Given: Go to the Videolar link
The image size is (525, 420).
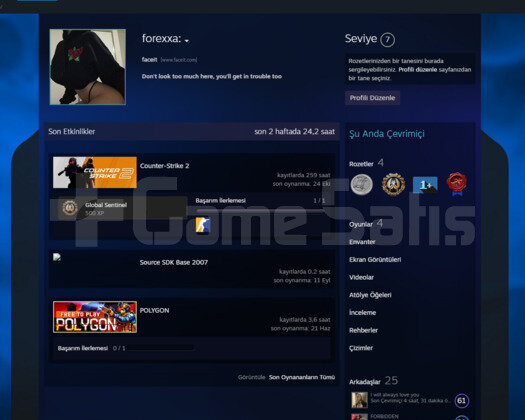Looking at the screenshot, I should click(361, 277).
